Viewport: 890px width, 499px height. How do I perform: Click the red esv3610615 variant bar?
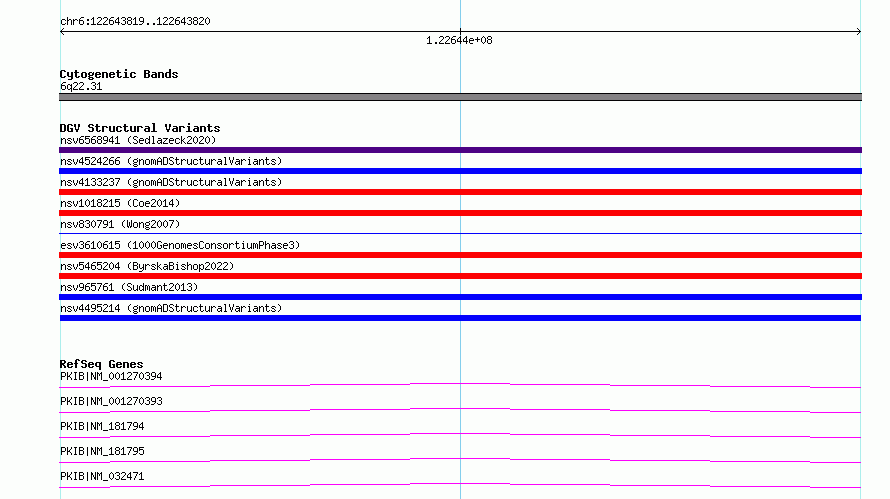(x=460, y=255)
